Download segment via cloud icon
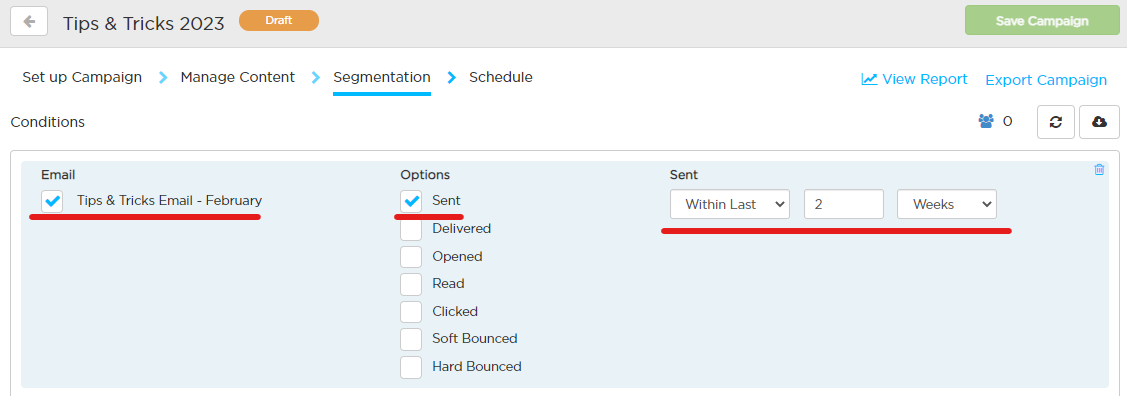This screenshot has height=396, width=1127. click(1100, 122)
